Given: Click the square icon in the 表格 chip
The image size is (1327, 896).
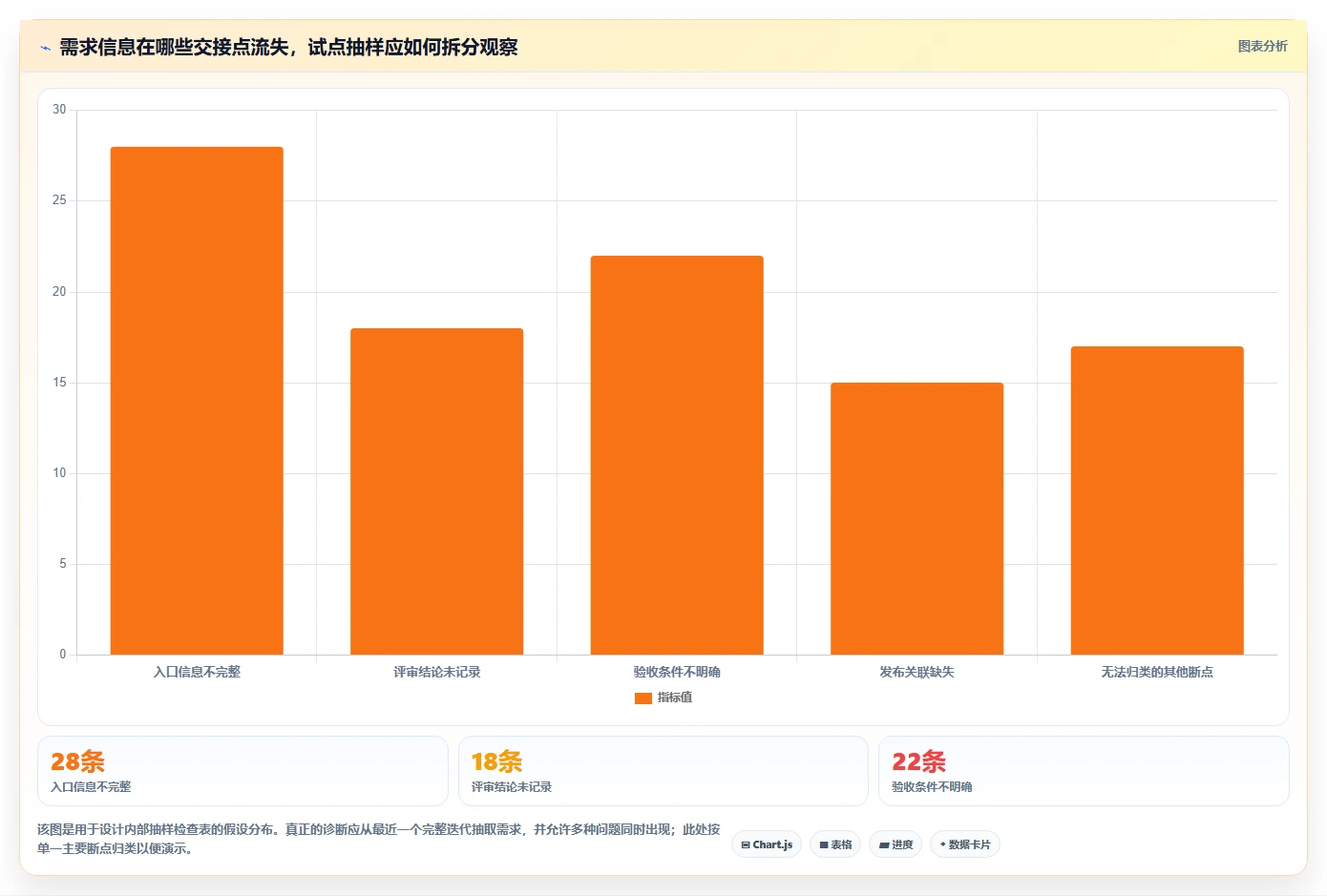Looking at the screenshot, I should coord(824,845).
